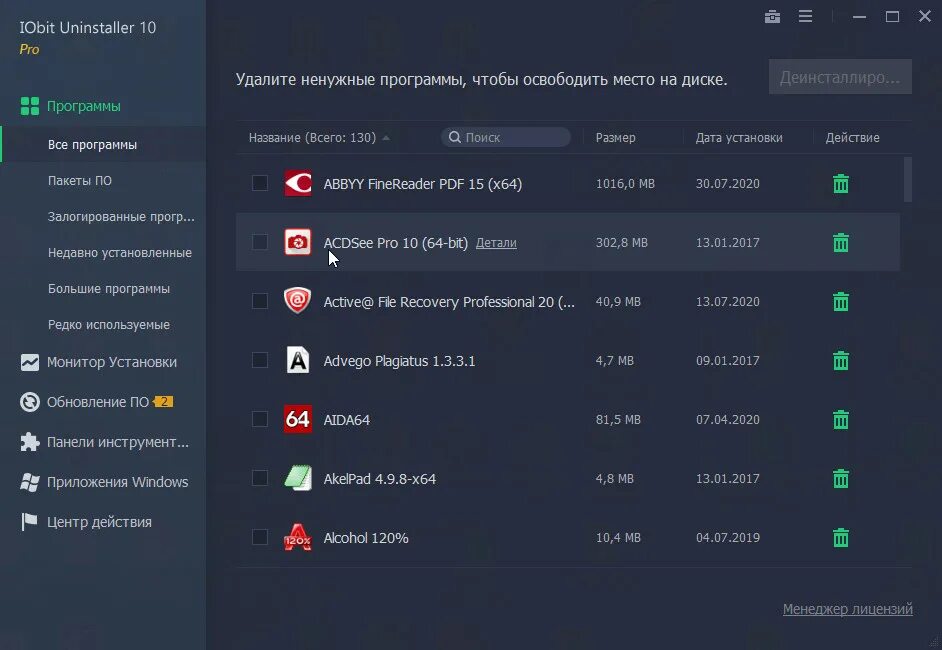Viewport: 942px width, 650px height.
Task: Open Большие программы section
Action: tap(109, 289)
